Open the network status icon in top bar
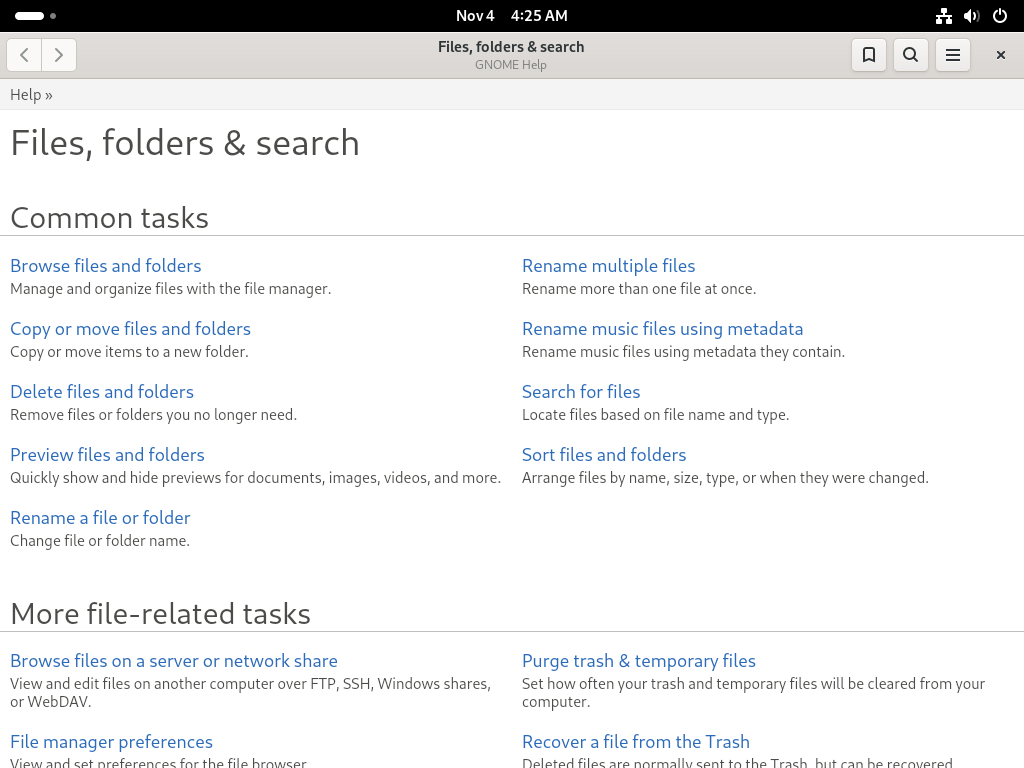Viewport: 1024px width, 768px height. pyautogui.click(x=944, y=16)
